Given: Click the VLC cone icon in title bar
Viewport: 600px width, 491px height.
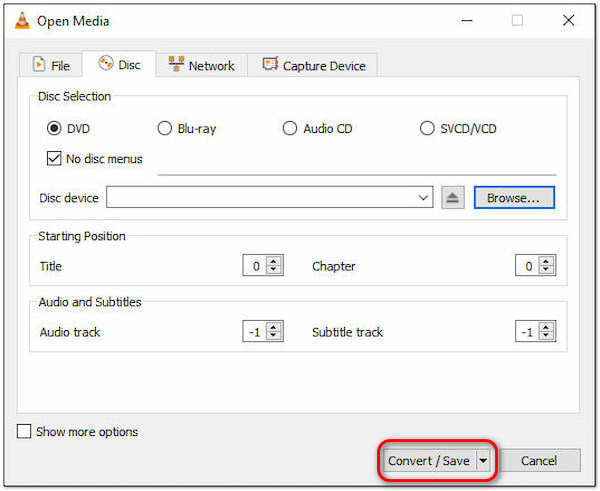Looking at the screenshot, I should pyautogui.click(x=22, y=20).
